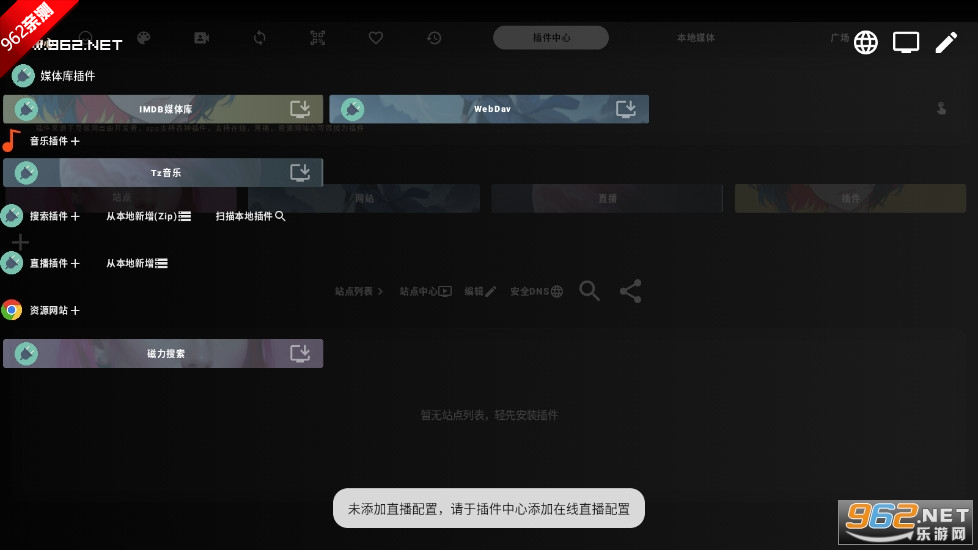This screenshot has width=978, height=550.
Task: Select the WebDav plugin card
Action: pos(489,109)
